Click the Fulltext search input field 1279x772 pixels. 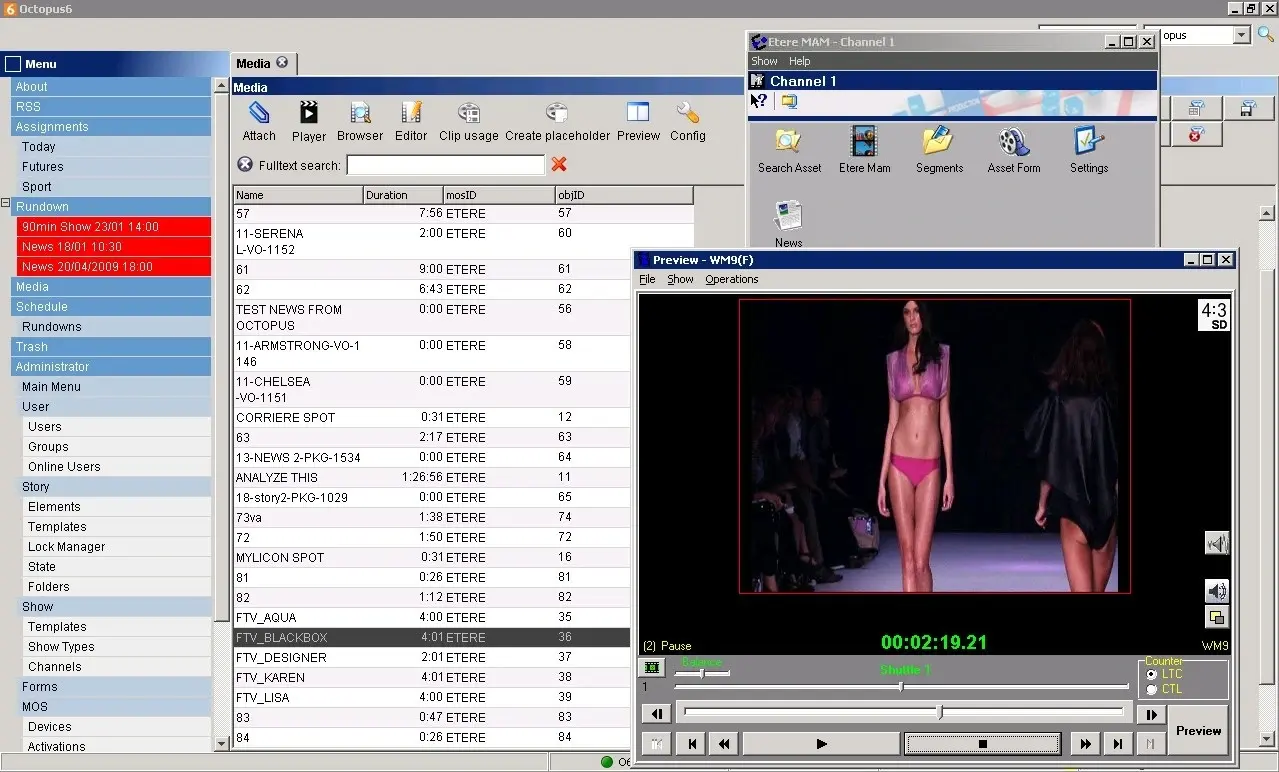445,165
